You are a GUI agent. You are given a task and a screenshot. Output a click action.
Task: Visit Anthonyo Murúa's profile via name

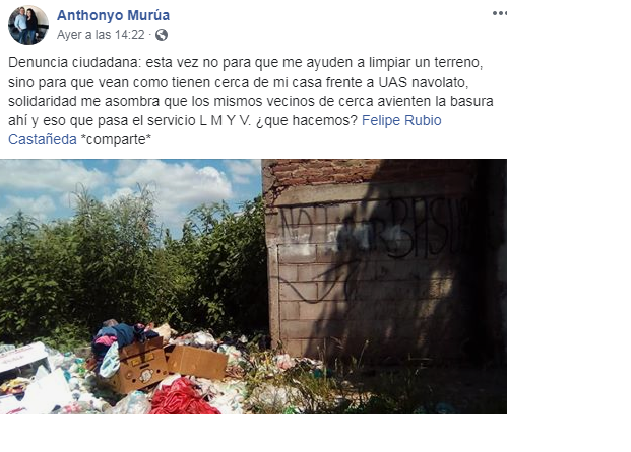pos(113,15)
